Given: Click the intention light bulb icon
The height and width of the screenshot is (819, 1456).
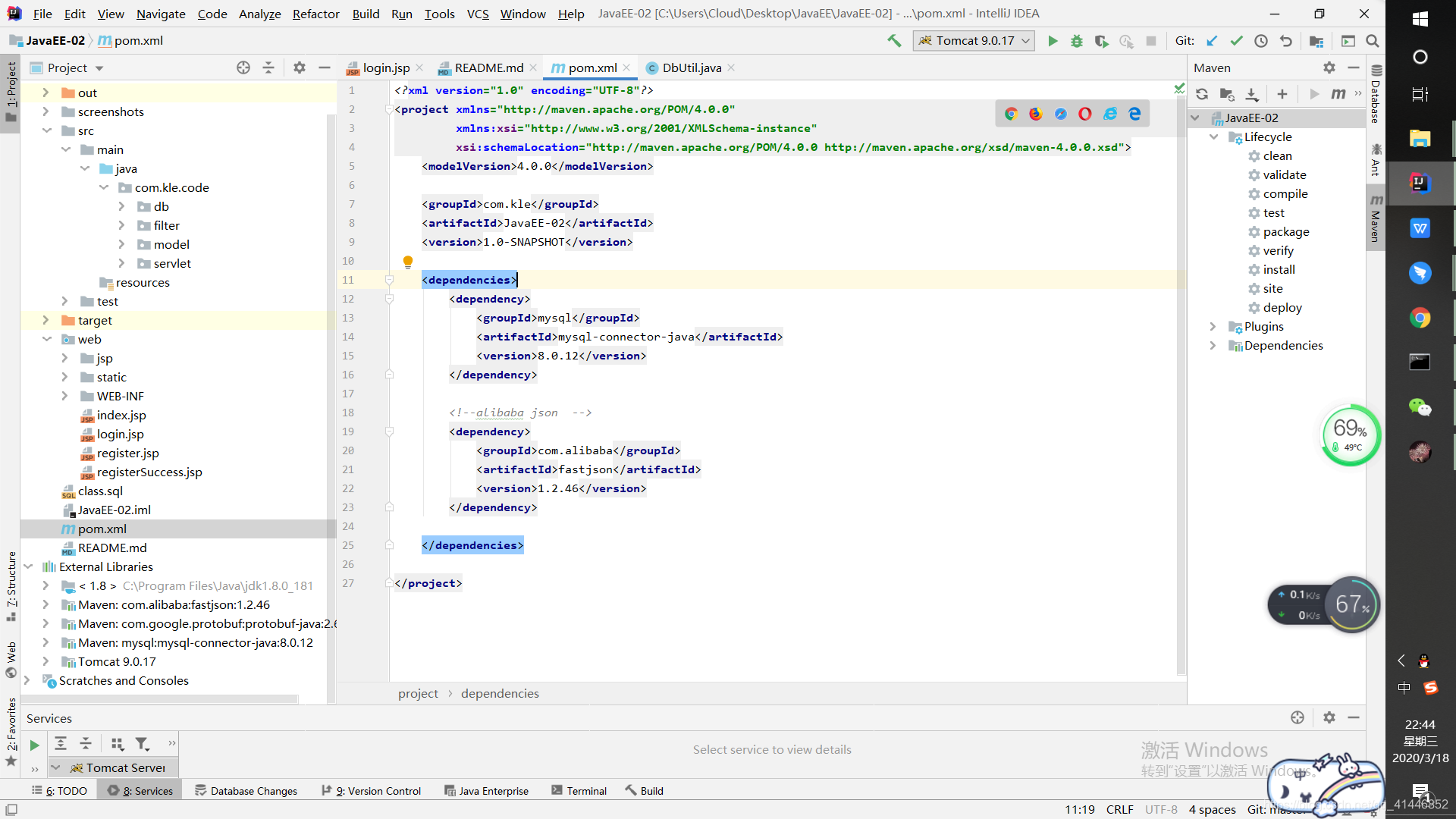Looking at the screenshot, I should coord(408,262).
